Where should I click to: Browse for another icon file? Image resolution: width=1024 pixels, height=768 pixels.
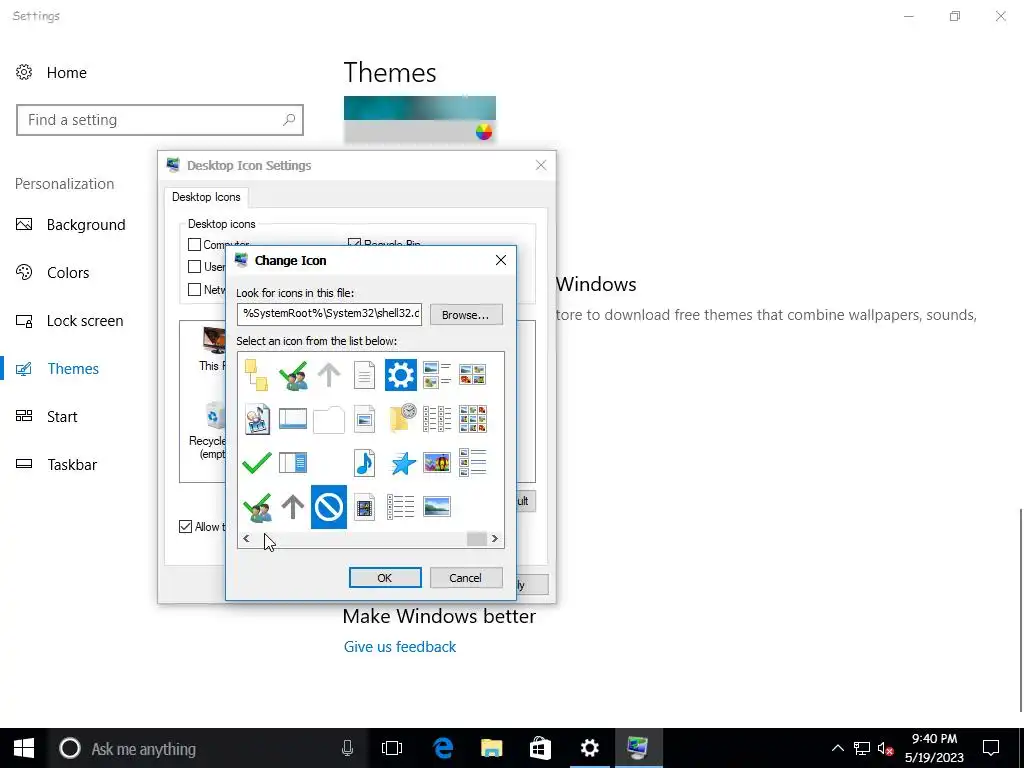(466, 315)
